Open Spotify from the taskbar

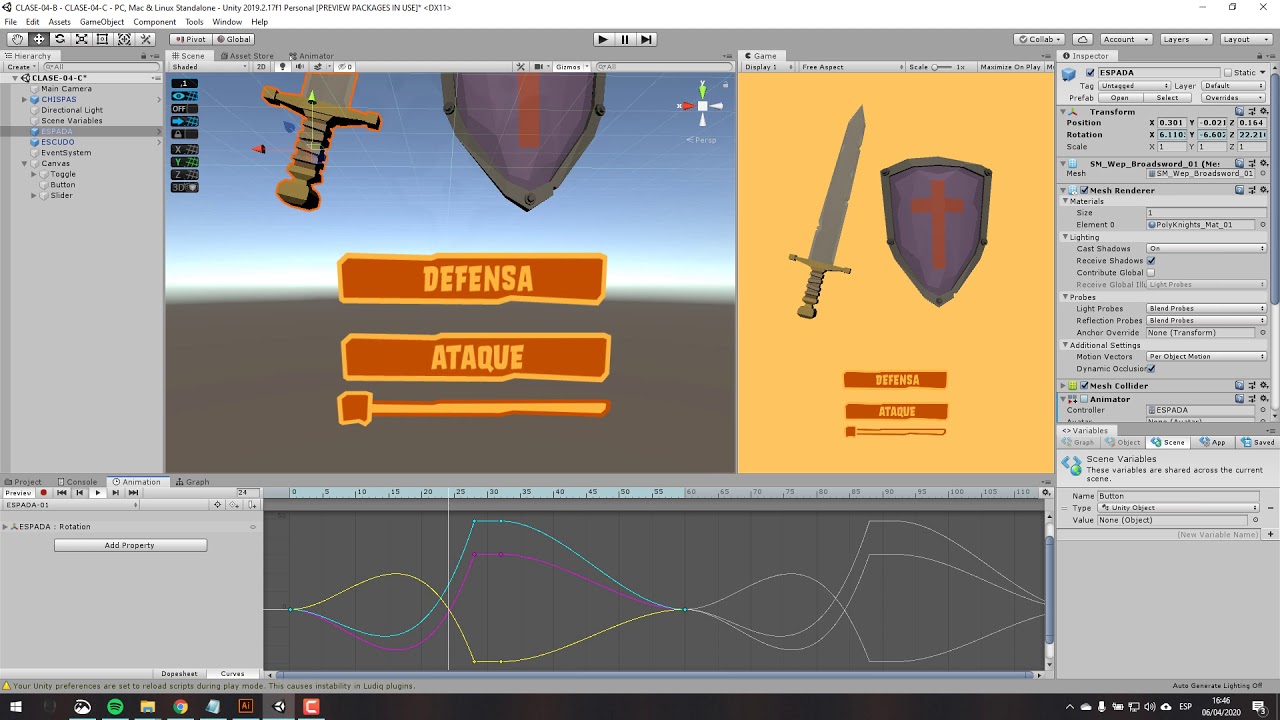(x=115, y=707)
